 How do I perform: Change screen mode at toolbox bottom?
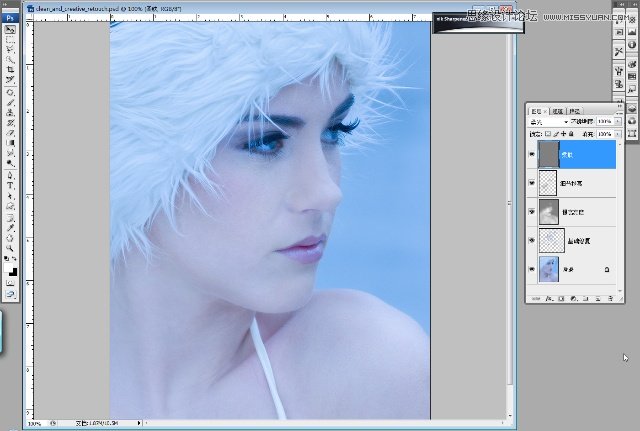pos(10,294)
